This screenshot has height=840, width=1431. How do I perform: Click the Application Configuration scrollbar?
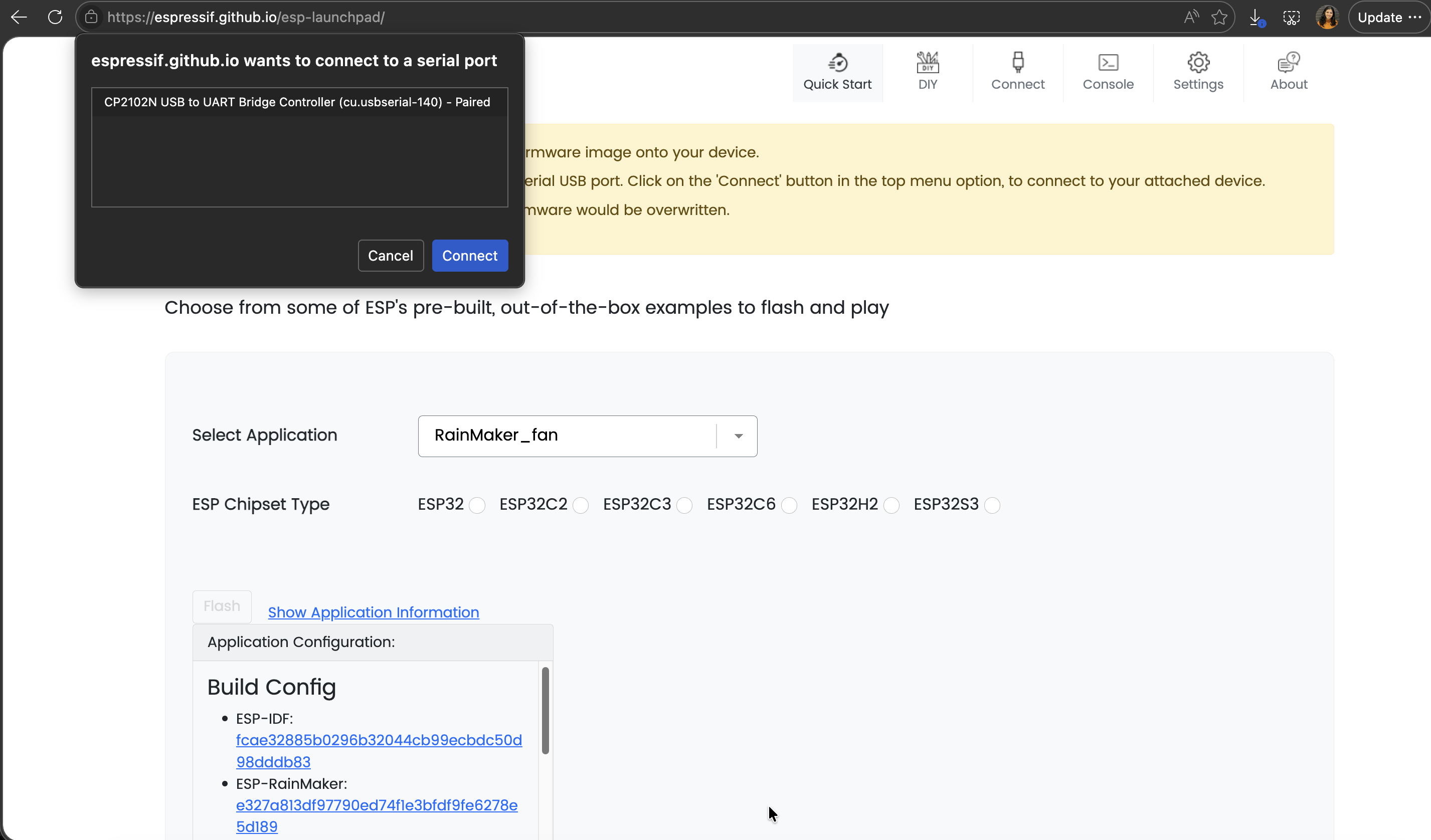[545, 711]
